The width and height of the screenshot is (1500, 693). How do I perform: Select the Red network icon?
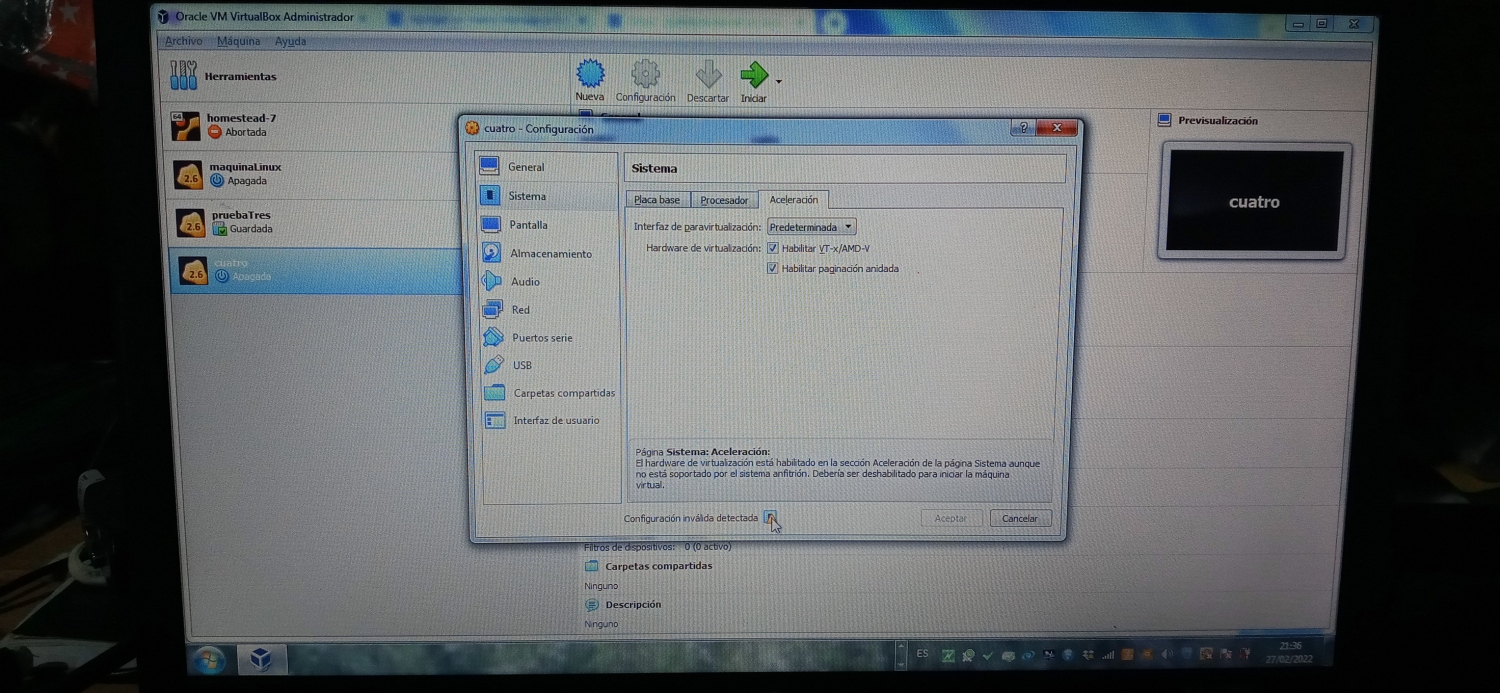pyautogui.click(x=492, y=309)
